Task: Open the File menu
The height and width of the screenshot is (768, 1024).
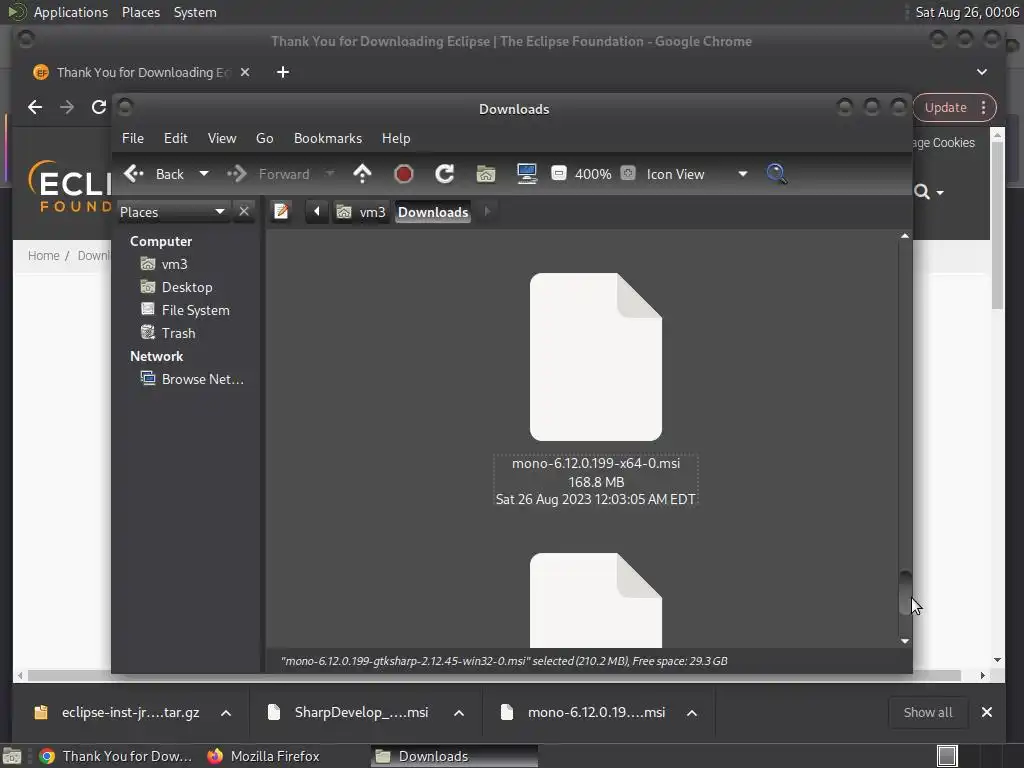Action: (133, 138)
